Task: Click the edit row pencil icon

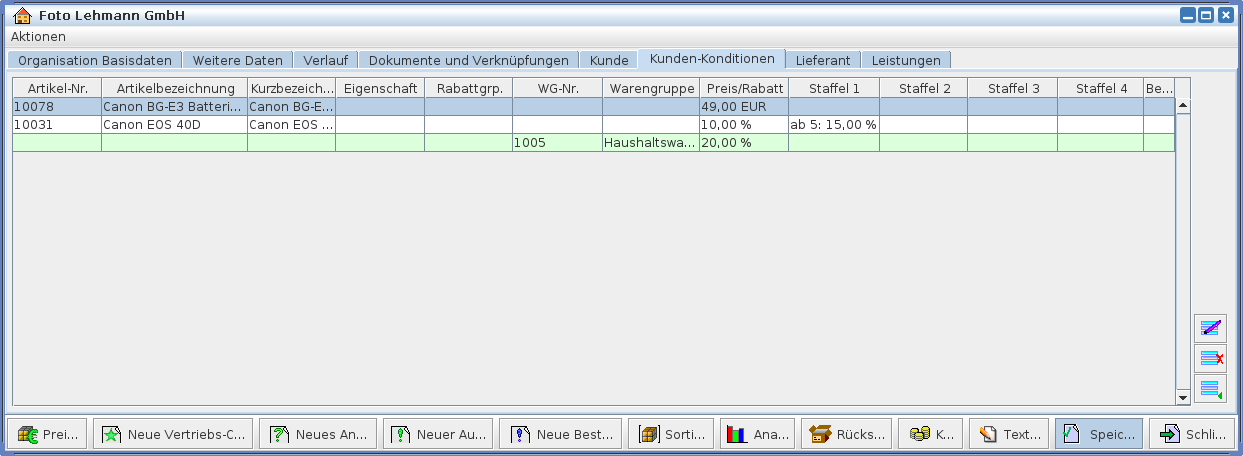Action: 1210,328
